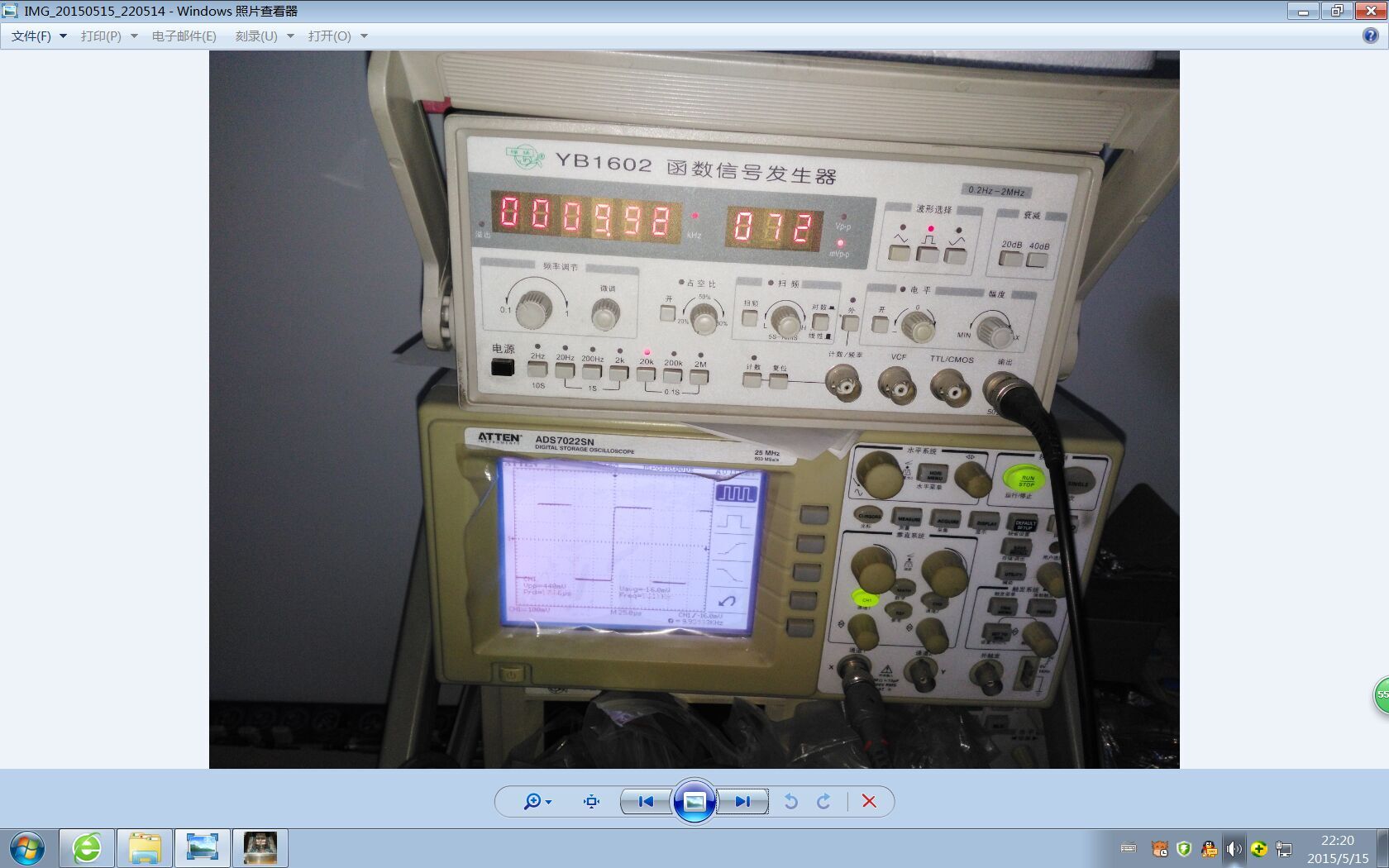Open Photo Viewer help via question mark icon

1370,36
